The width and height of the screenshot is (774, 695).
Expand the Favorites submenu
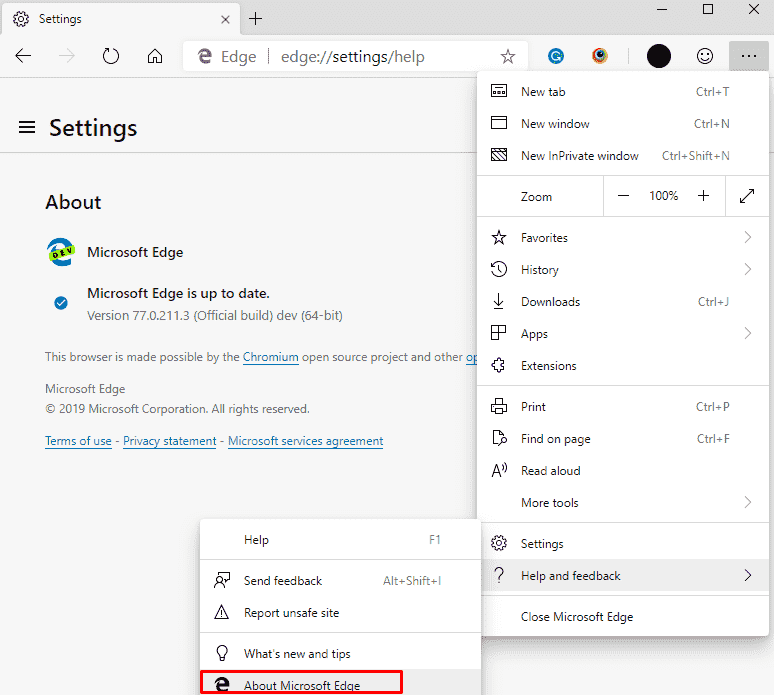tap(623, 238)
